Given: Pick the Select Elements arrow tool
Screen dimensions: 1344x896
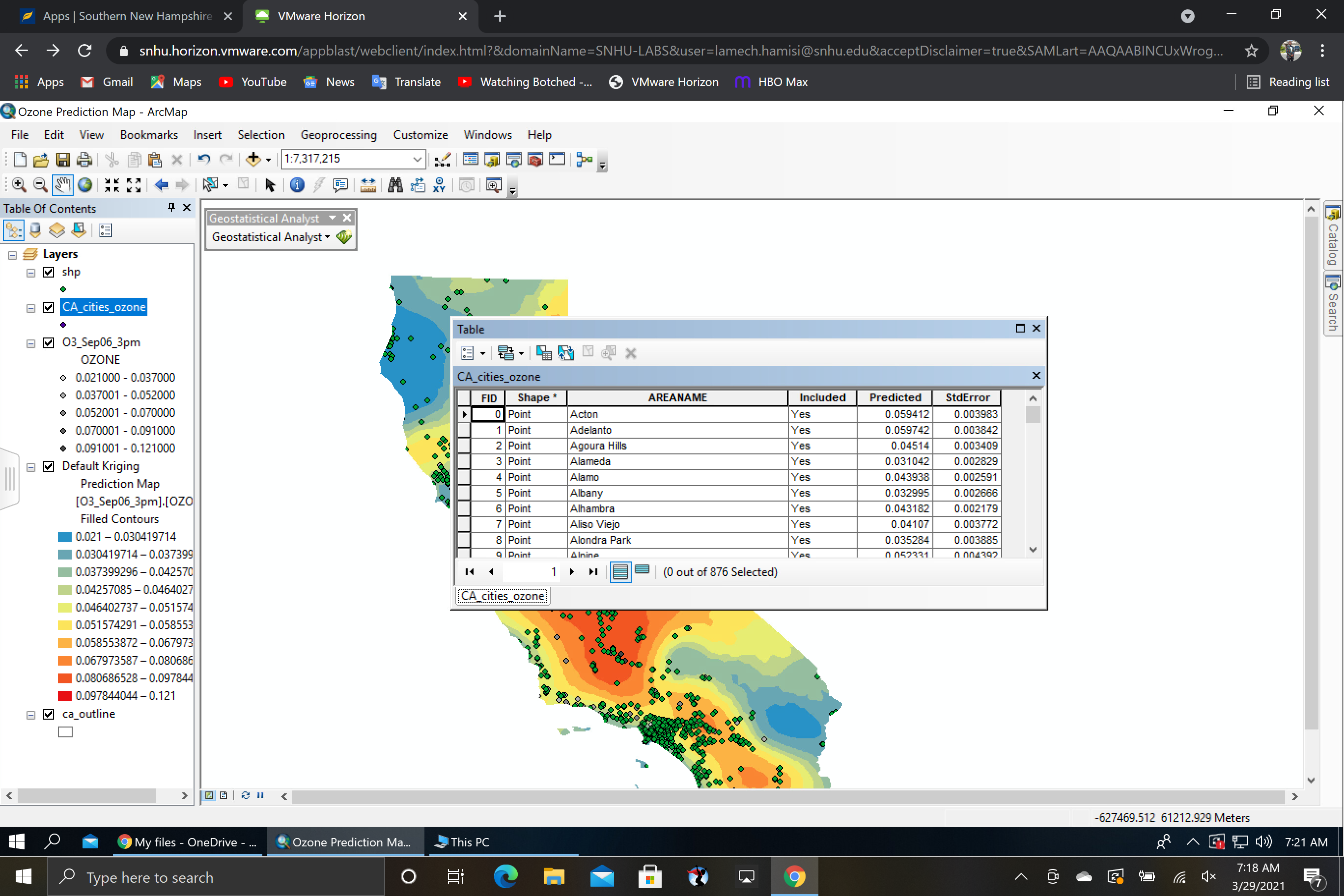Looking at the screenshot, I should (270, 185).
